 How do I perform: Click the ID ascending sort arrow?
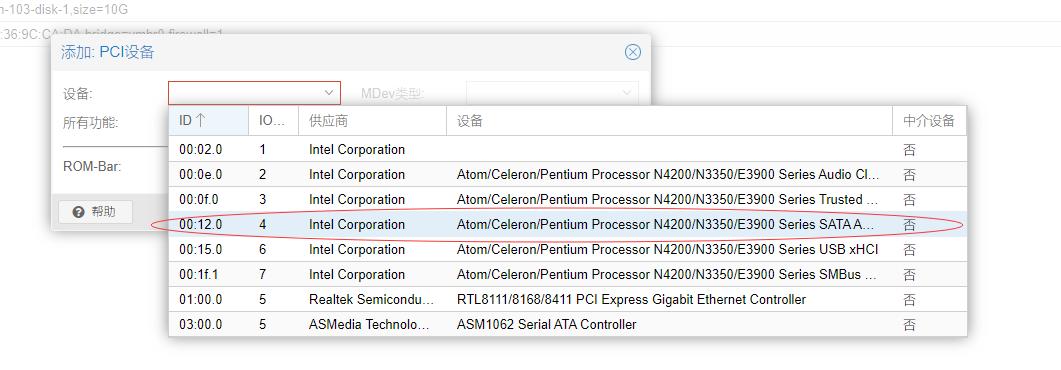coord(200,120)
